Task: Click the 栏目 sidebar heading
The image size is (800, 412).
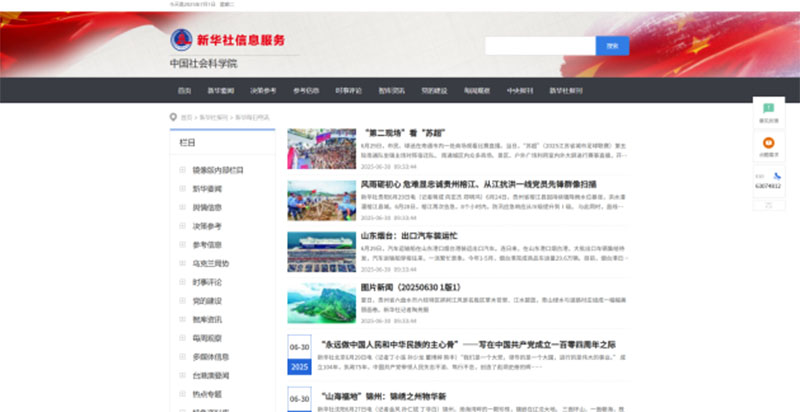Action: coord(187,143)
